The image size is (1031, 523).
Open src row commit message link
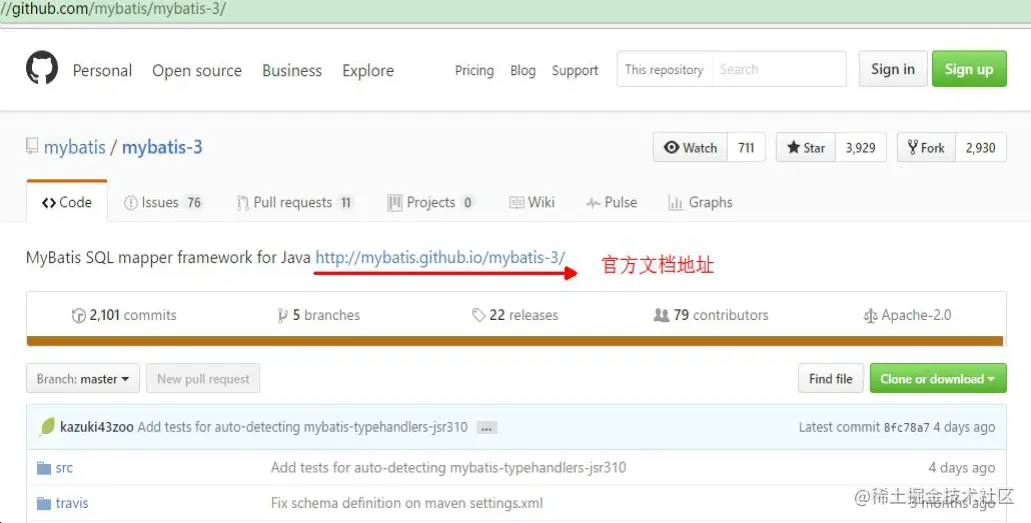click(x=448, y=468)
